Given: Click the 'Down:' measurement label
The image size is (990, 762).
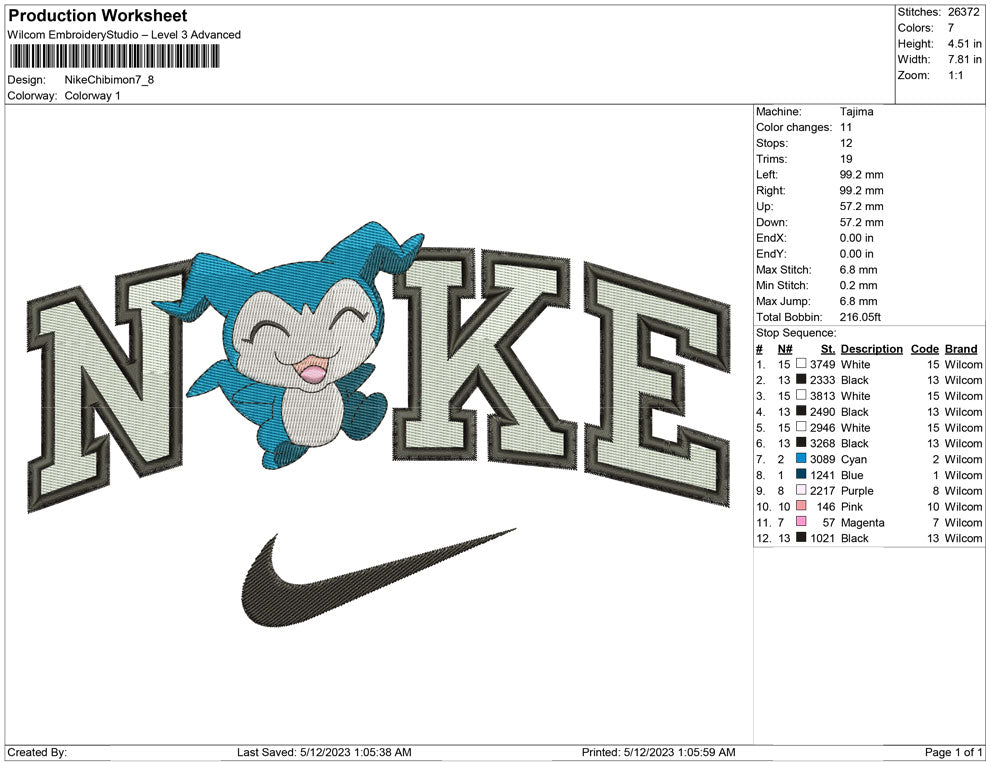Looking at the screenshot, I should (772, 222).
